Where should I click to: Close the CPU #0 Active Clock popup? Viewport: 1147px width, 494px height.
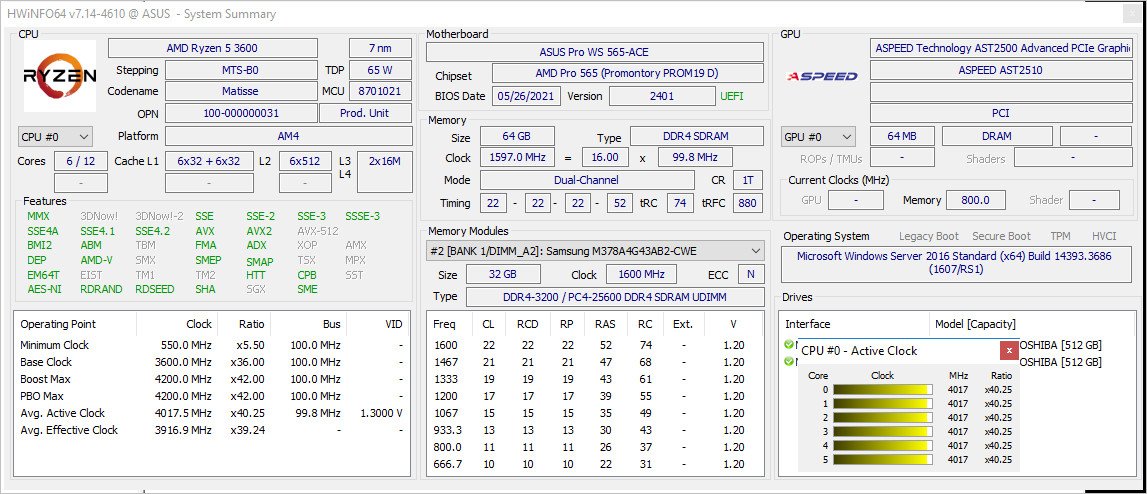tap(1010, 350)
